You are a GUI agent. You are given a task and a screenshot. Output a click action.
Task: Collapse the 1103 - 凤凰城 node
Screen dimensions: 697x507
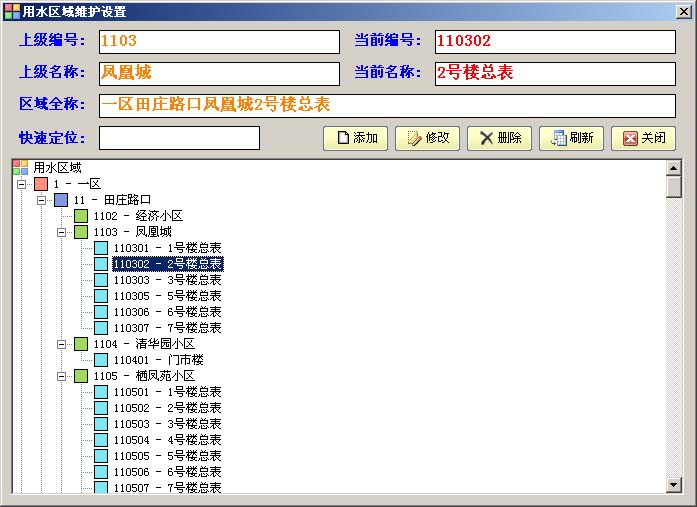point(61,232)
